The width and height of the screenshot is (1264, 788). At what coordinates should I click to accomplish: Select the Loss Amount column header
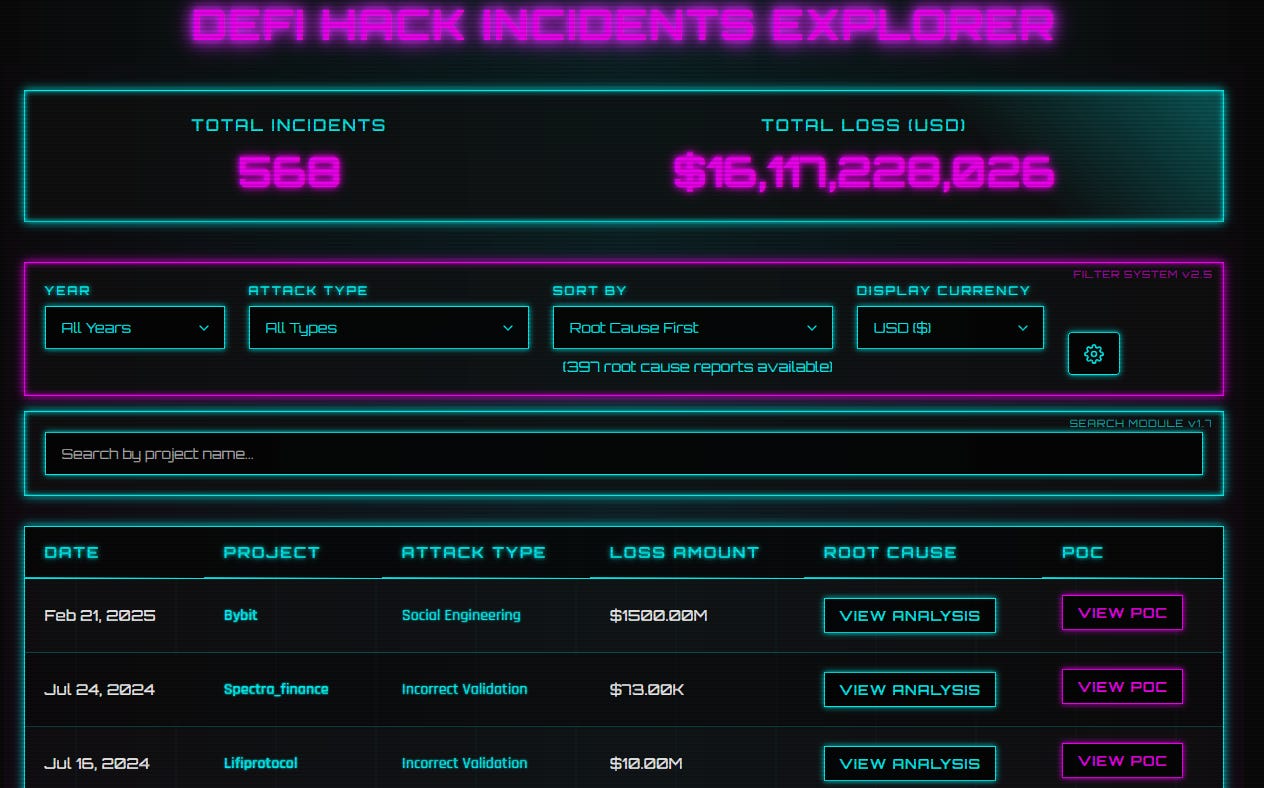click(x=684, y=552)
